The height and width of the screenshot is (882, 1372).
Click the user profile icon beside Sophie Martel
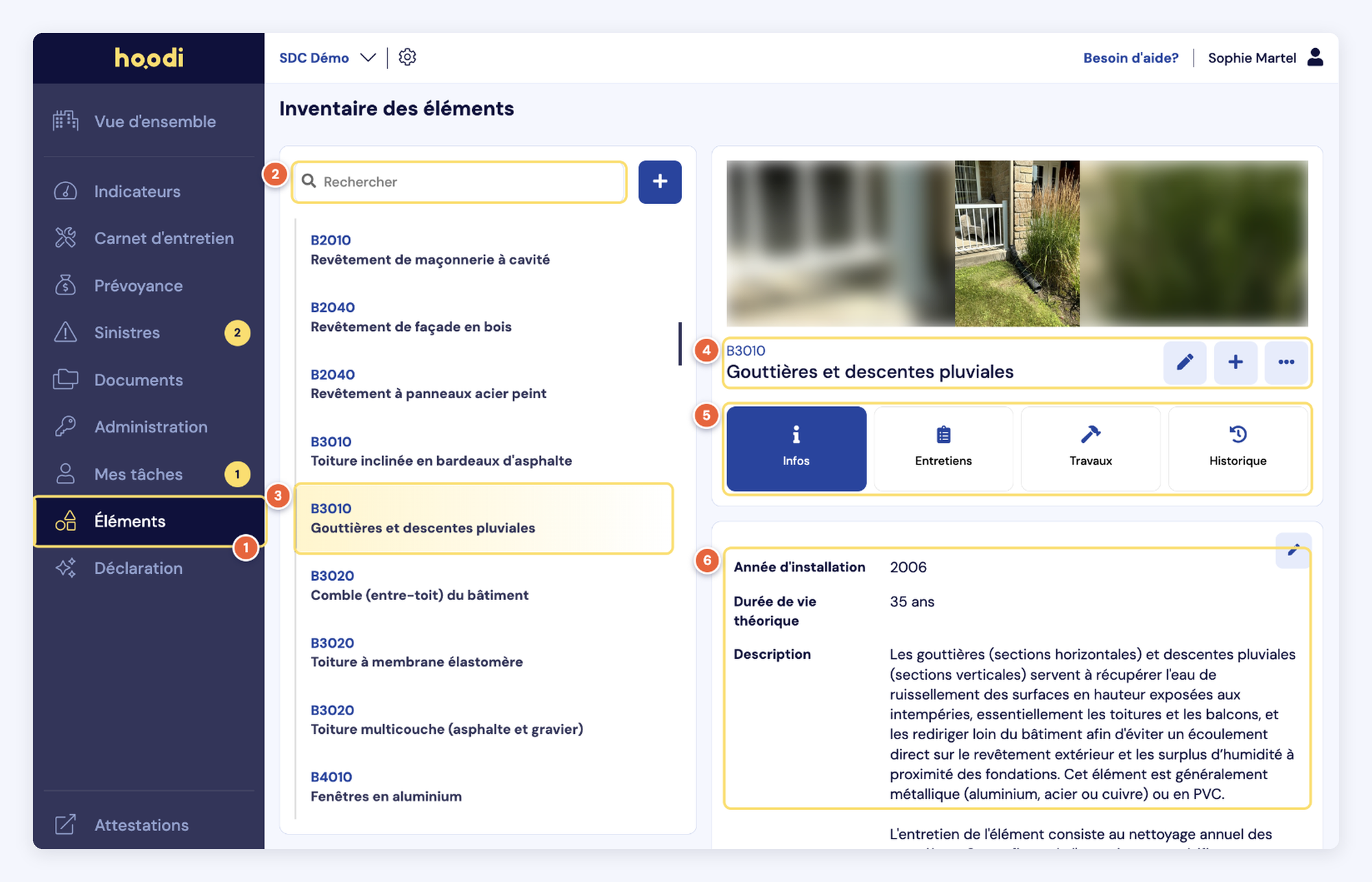tap(1315, 57)
